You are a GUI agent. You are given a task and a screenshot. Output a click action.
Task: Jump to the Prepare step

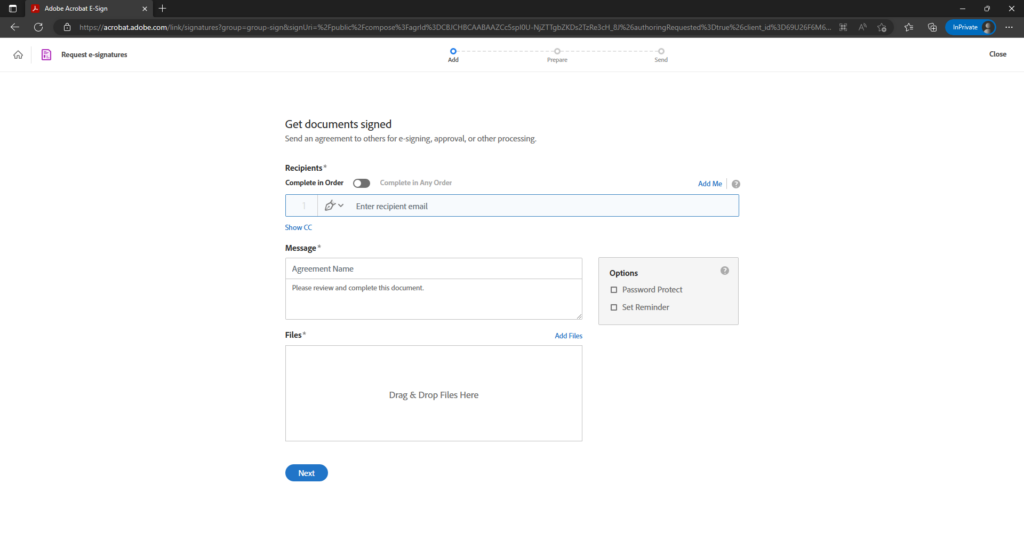click(557, 51)
